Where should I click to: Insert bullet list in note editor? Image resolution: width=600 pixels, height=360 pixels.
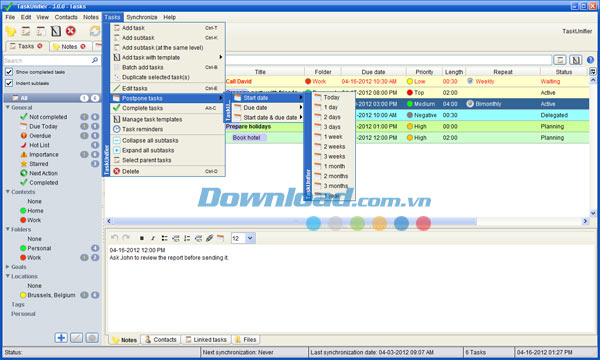pos(164,238)
